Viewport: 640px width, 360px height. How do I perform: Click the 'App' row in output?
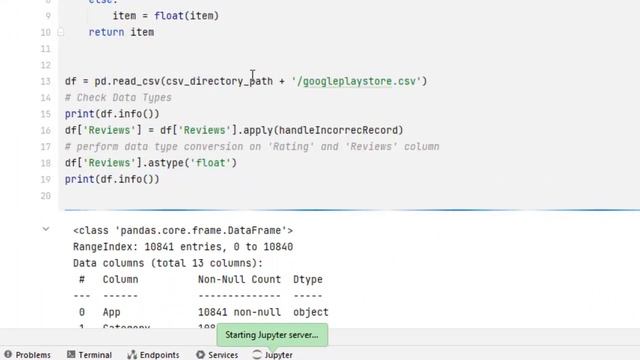click(x=204, y=312)
